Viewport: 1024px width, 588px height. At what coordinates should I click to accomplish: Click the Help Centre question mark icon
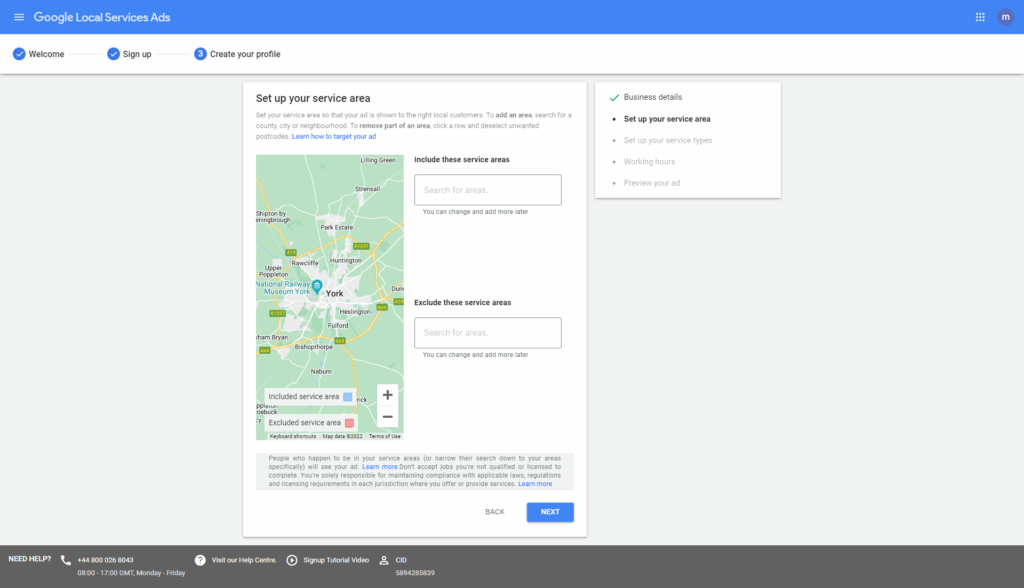200,560
